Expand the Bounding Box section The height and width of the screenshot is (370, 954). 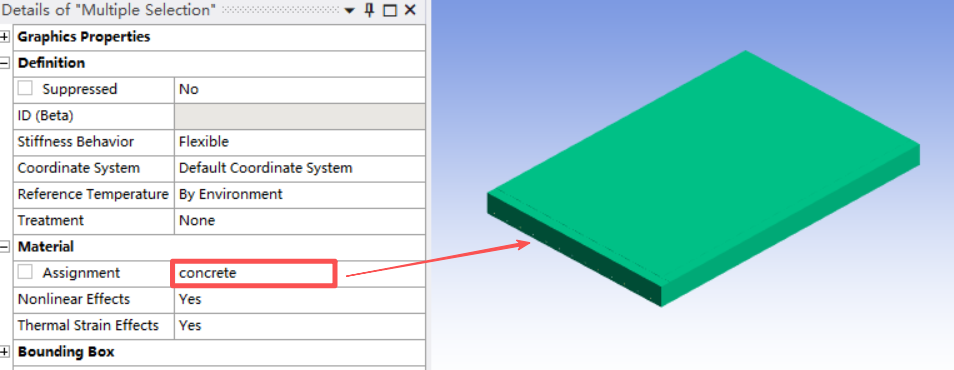5,352
